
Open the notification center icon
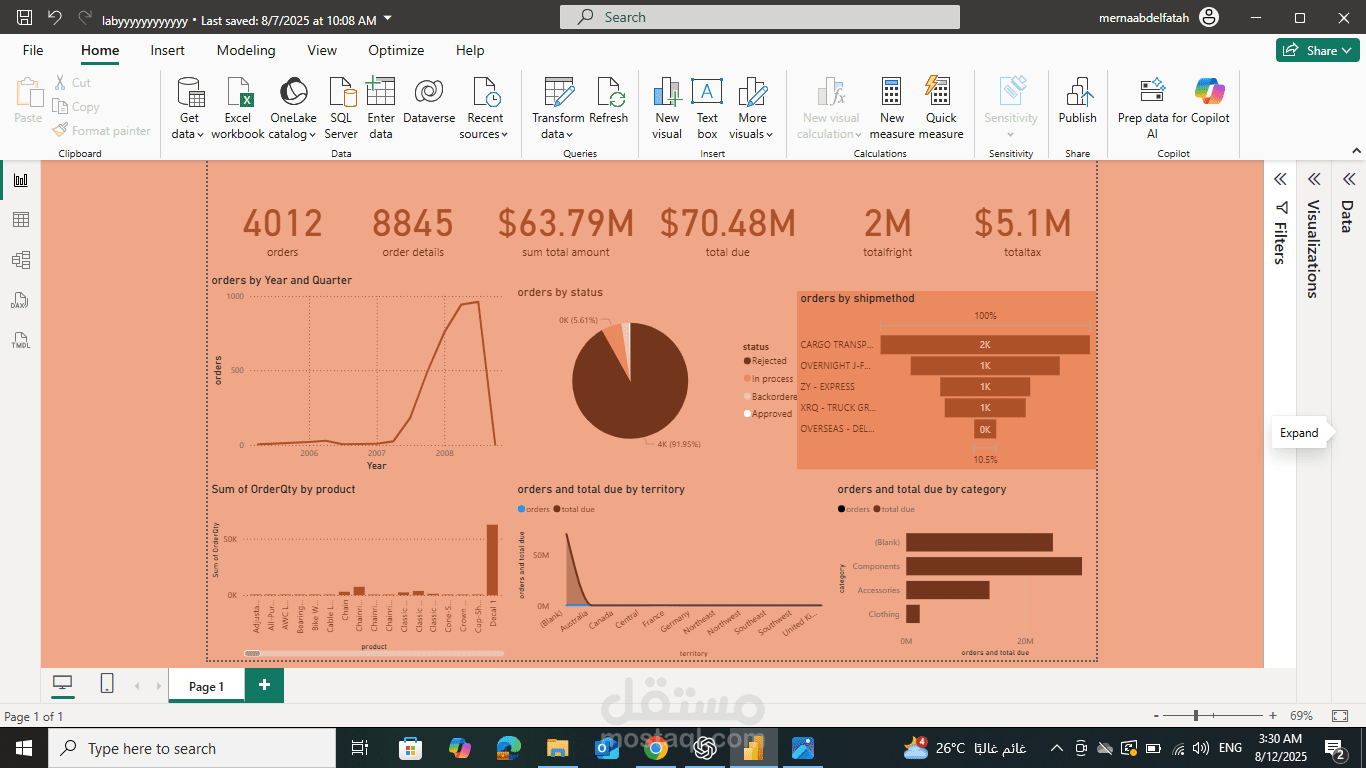1335,748
